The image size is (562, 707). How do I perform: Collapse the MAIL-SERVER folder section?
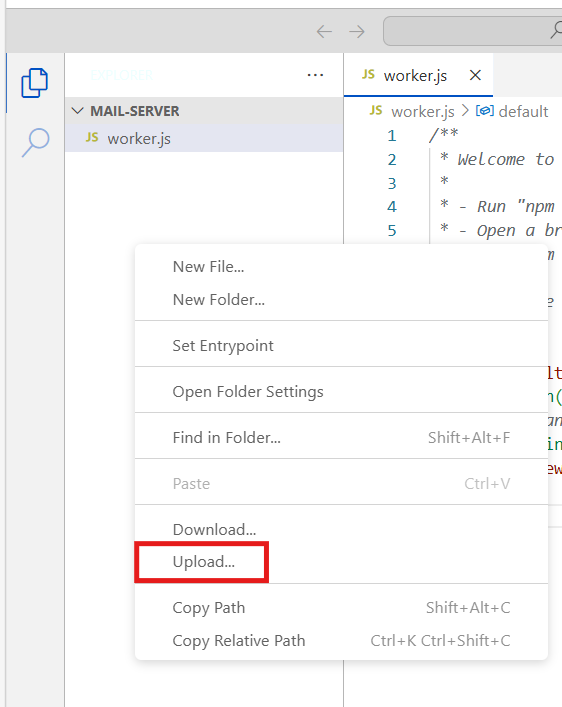click(x=204, y=111)
